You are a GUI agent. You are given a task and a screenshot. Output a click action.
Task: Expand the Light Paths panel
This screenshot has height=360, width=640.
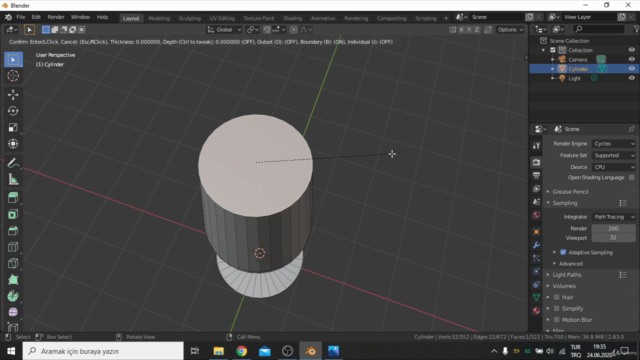(x=567, y=275)
